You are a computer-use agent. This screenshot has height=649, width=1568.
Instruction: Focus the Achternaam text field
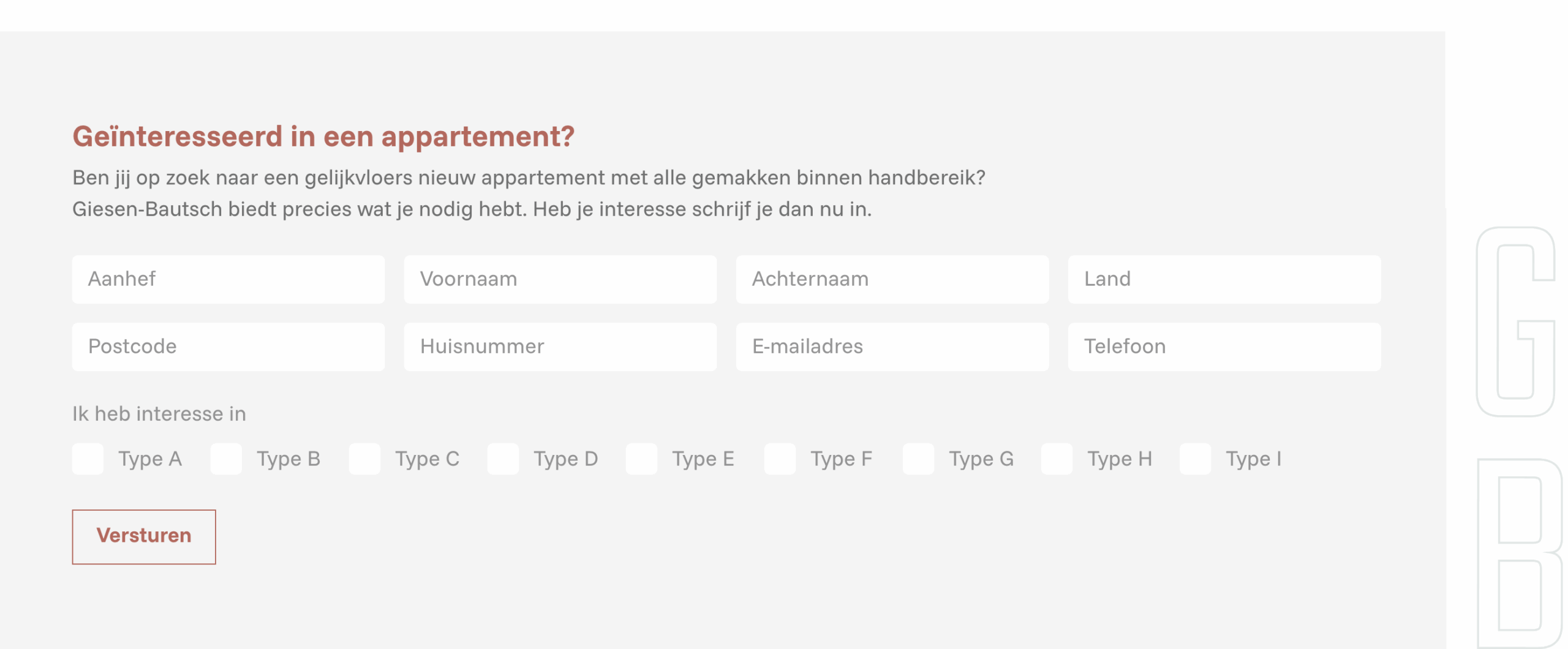892,279
